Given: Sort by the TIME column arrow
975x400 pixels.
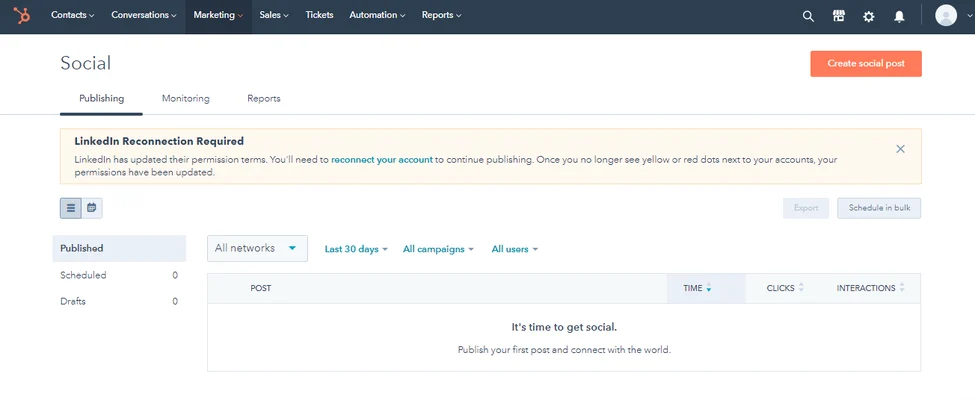Looking at the screenshot, I should [709, 289].
